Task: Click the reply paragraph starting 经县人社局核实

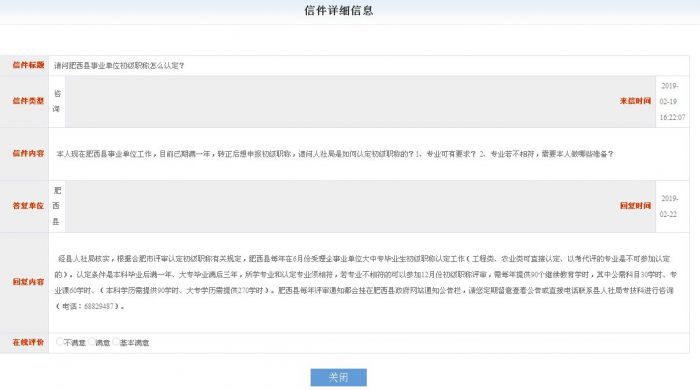Action: (366, 282)
